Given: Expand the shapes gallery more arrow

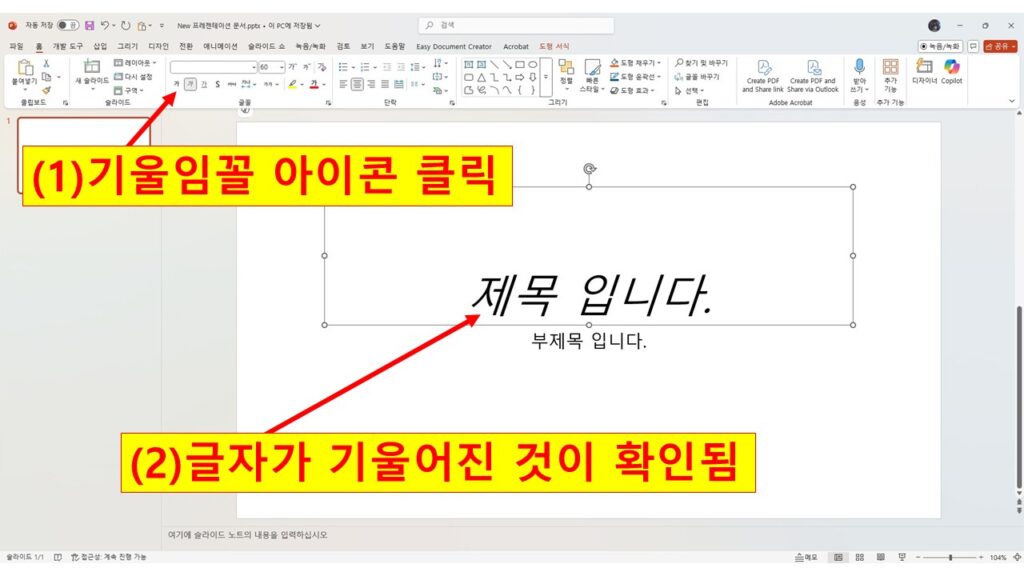Looking at the screenshot, I should (x=546, y=77).
